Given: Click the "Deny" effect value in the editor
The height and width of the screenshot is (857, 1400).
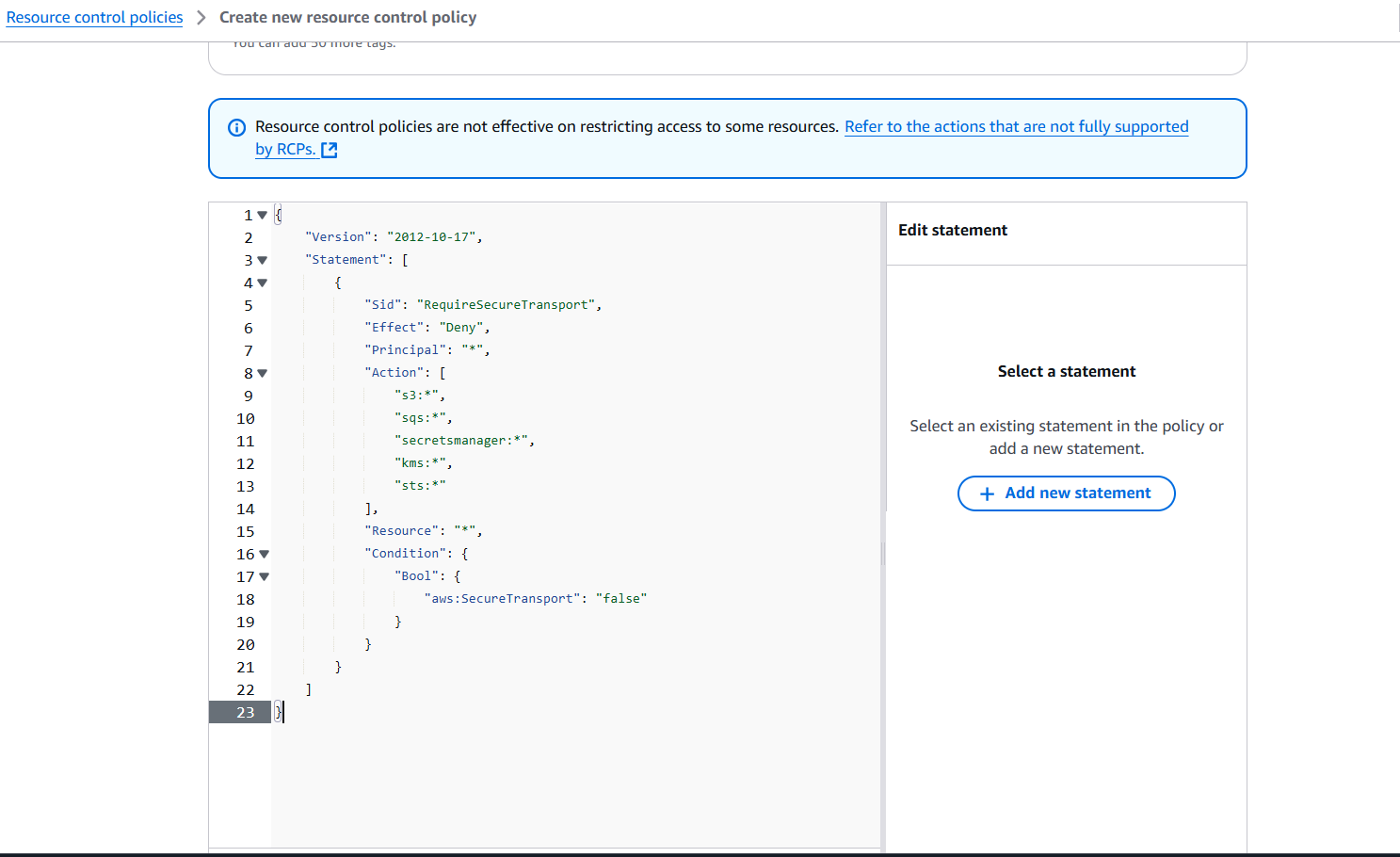Looking at the screenshot, I should click(x=461, y=328).
